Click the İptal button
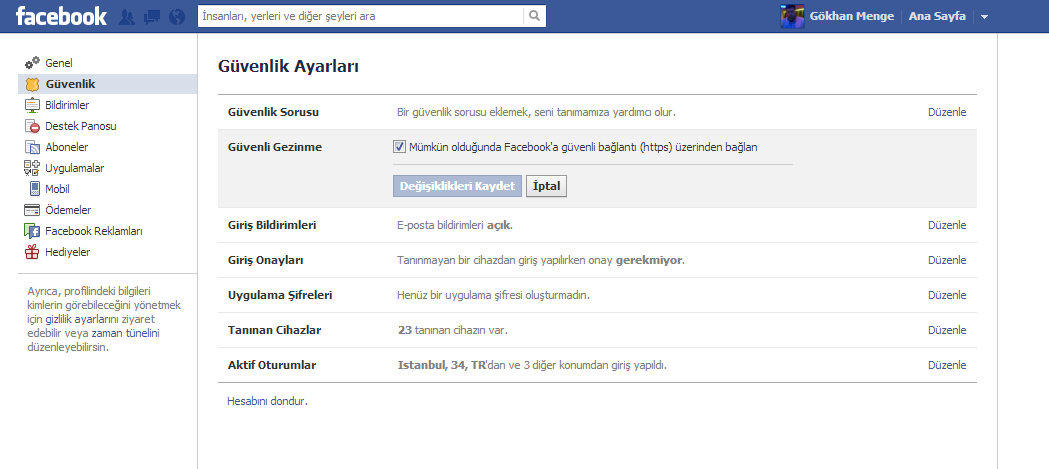Screen dimensions: 1049x469 tap(547, 186)
